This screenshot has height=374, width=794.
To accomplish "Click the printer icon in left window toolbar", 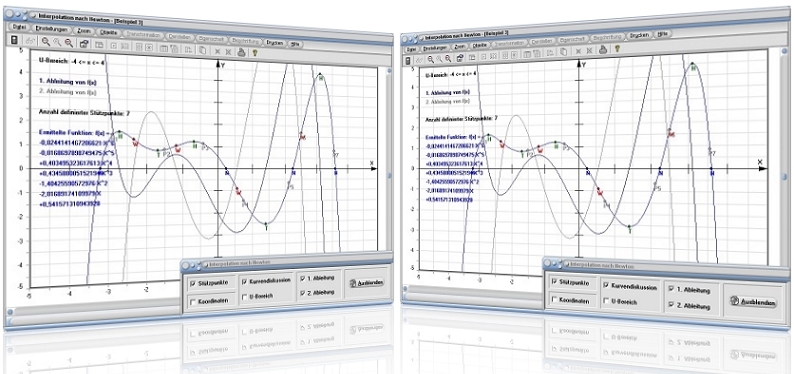I will click(x=241, y=51).
